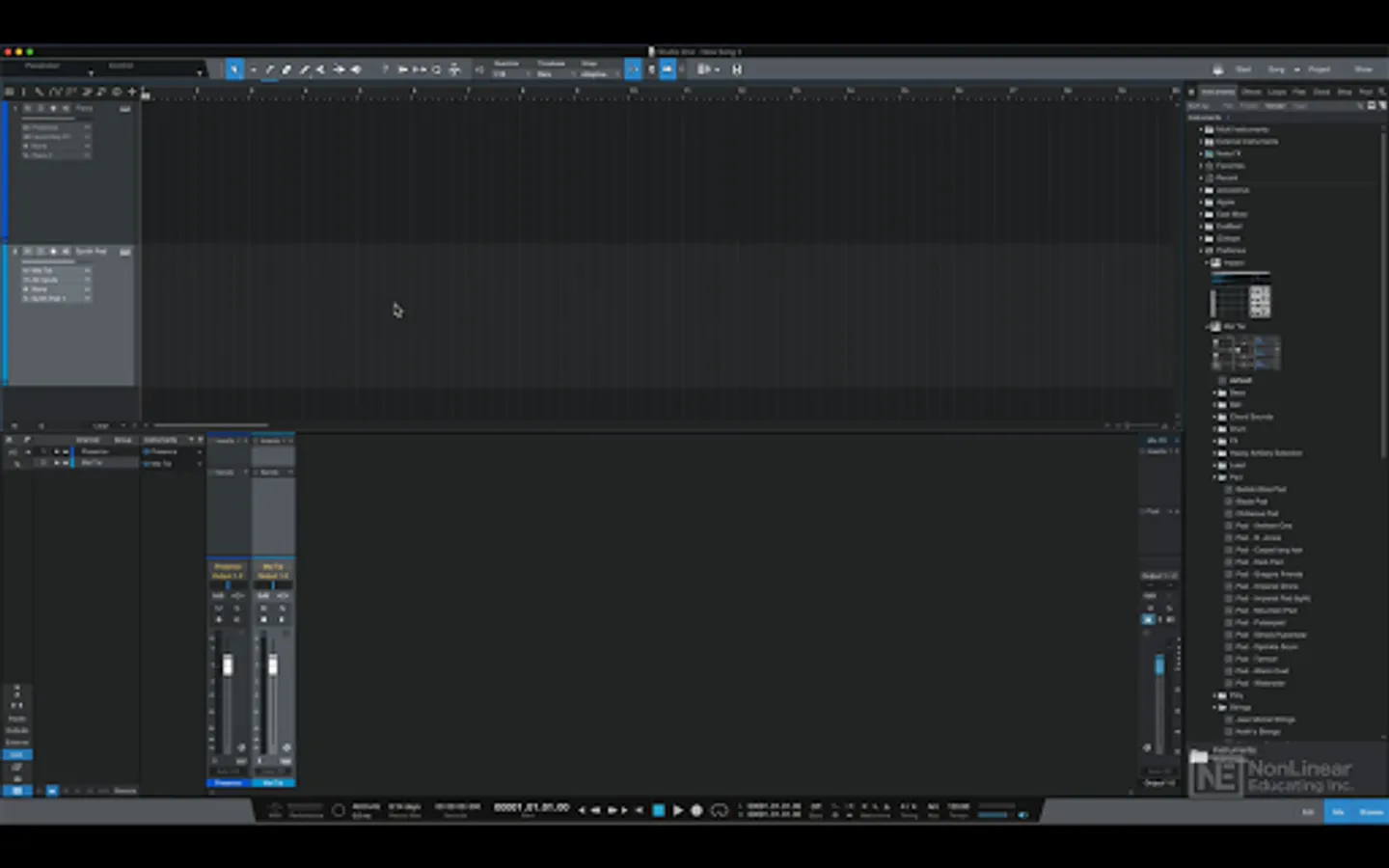Expand the Favorites folder in the browser
Image resolution: width=1389 pixels, height=868 pixels.
click(1202, 166)
